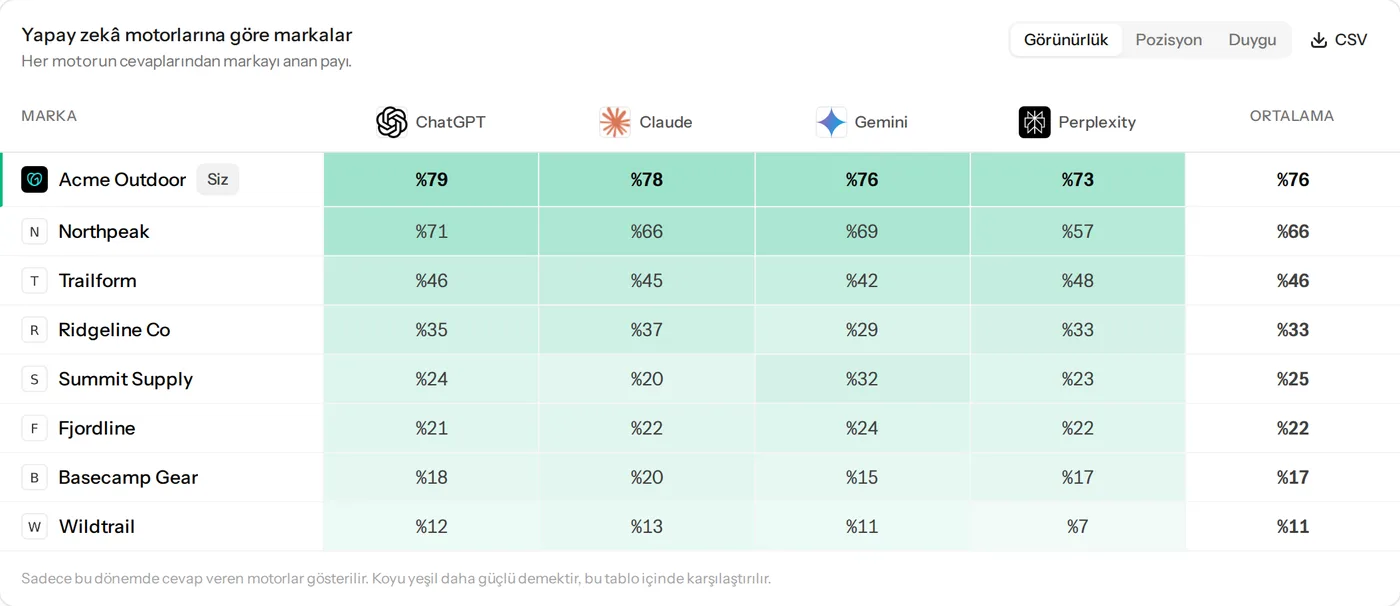The image size is (1400, 606).
Task: Switch to the Görünürlük view
Action: point(1066,40)
